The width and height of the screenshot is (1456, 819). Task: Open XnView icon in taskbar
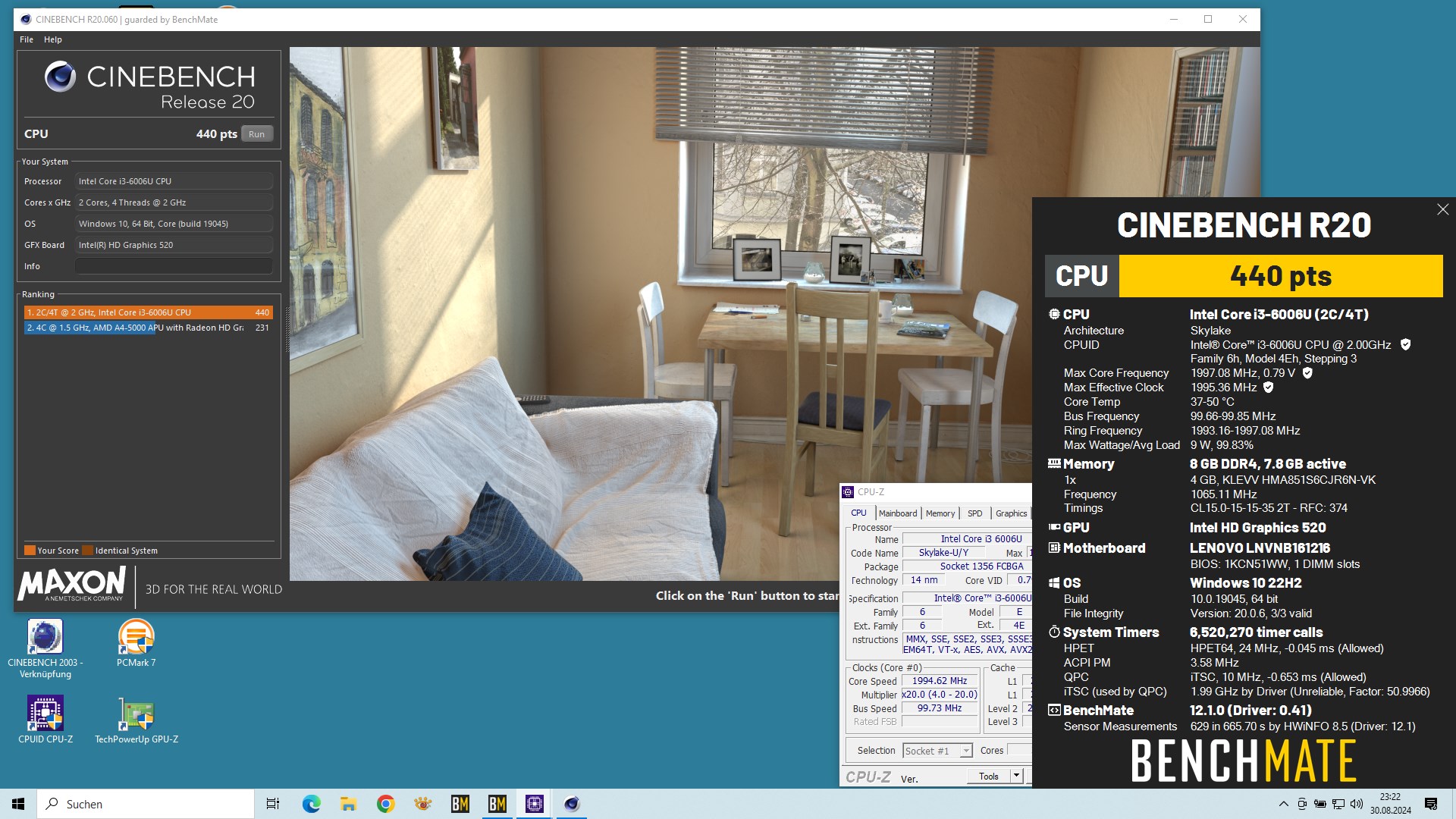coord(422,804)
